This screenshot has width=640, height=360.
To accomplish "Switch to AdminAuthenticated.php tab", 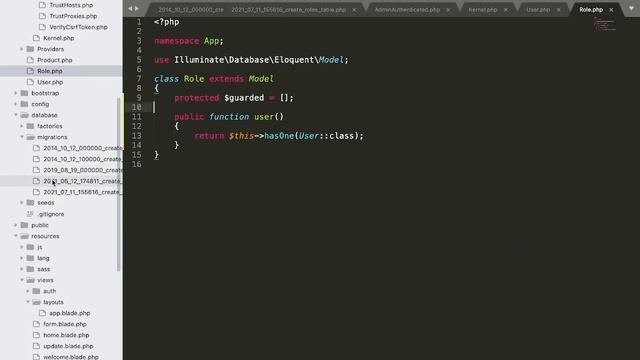I will 407,9.
